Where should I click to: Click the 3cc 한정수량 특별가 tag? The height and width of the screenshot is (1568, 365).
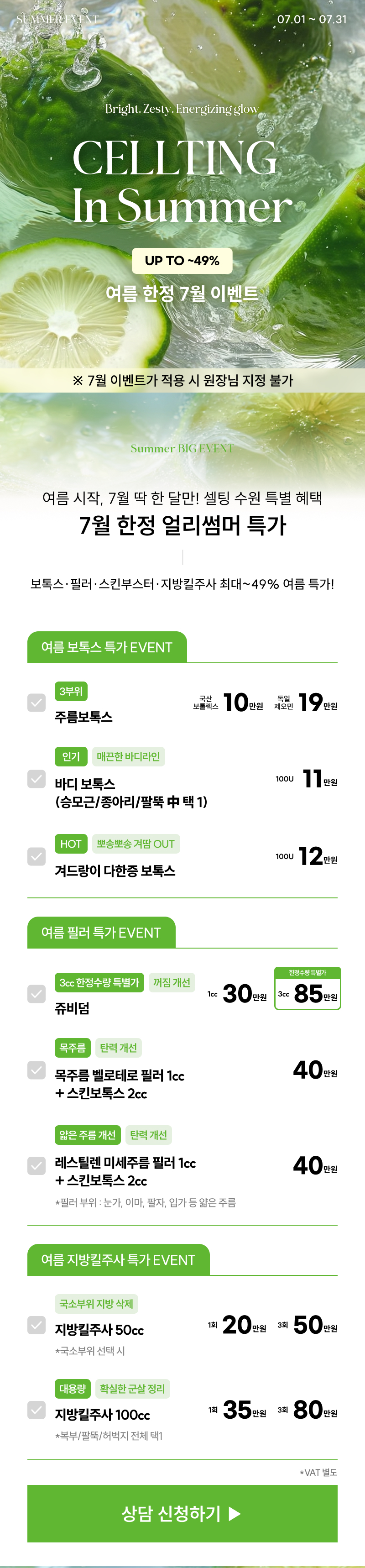pyautogui.click(x=99, y=982)
